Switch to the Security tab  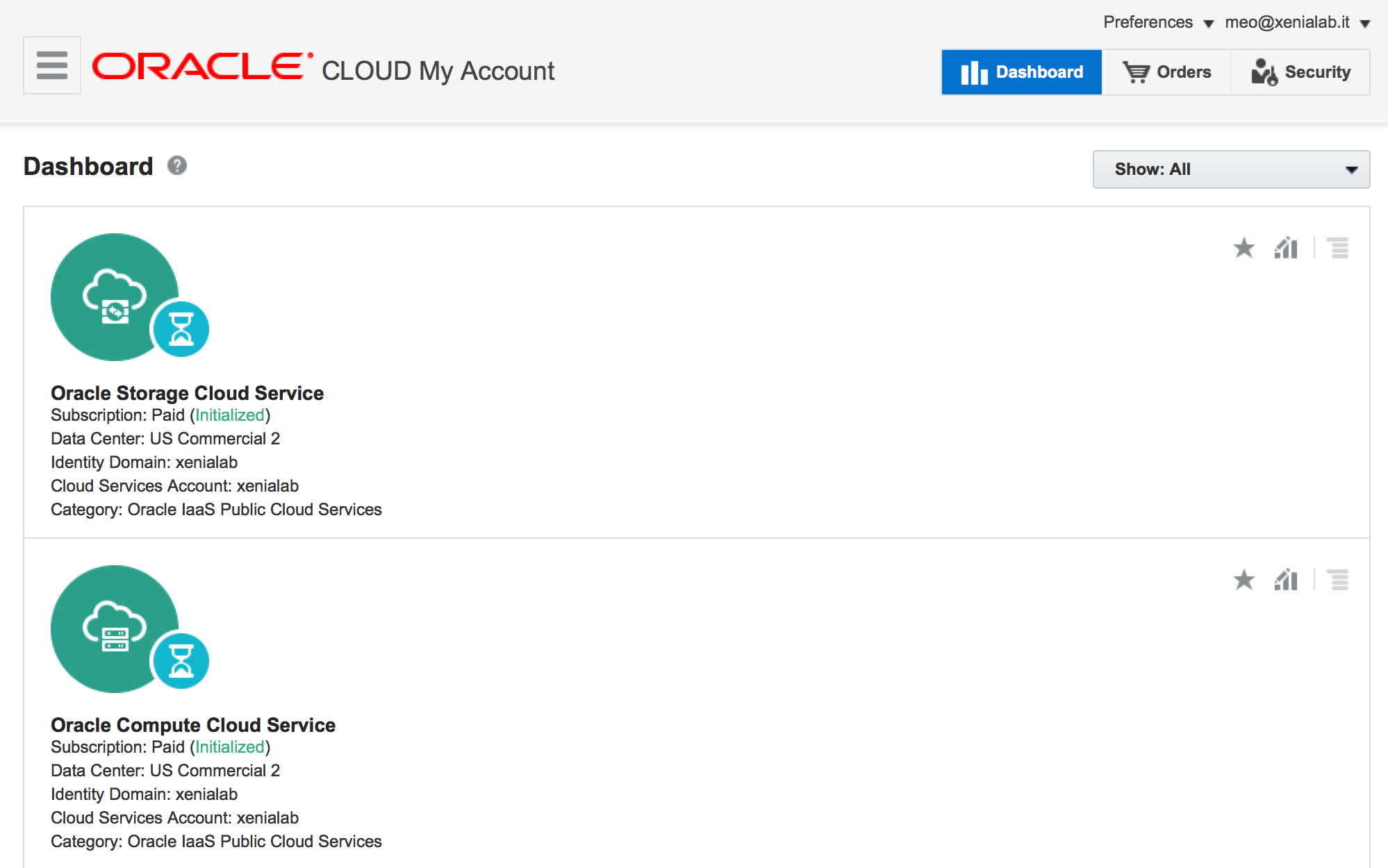click(x=1300, y=72)
